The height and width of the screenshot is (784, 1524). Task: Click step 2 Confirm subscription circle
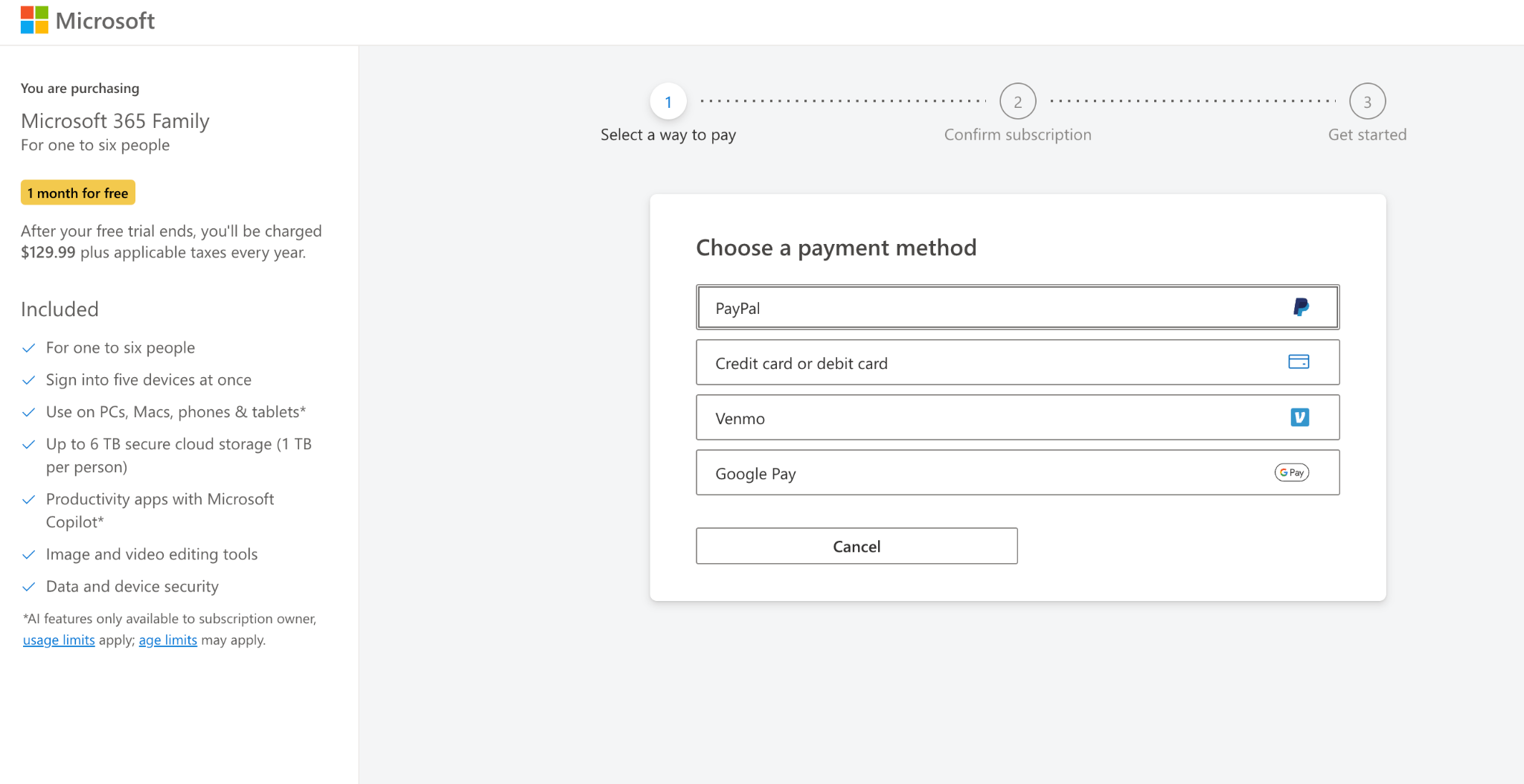[1018, 101]
